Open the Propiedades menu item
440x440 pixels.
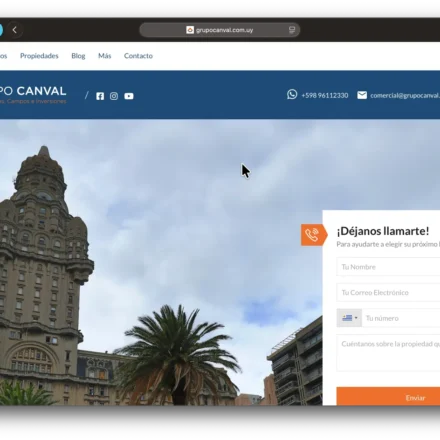39,56
